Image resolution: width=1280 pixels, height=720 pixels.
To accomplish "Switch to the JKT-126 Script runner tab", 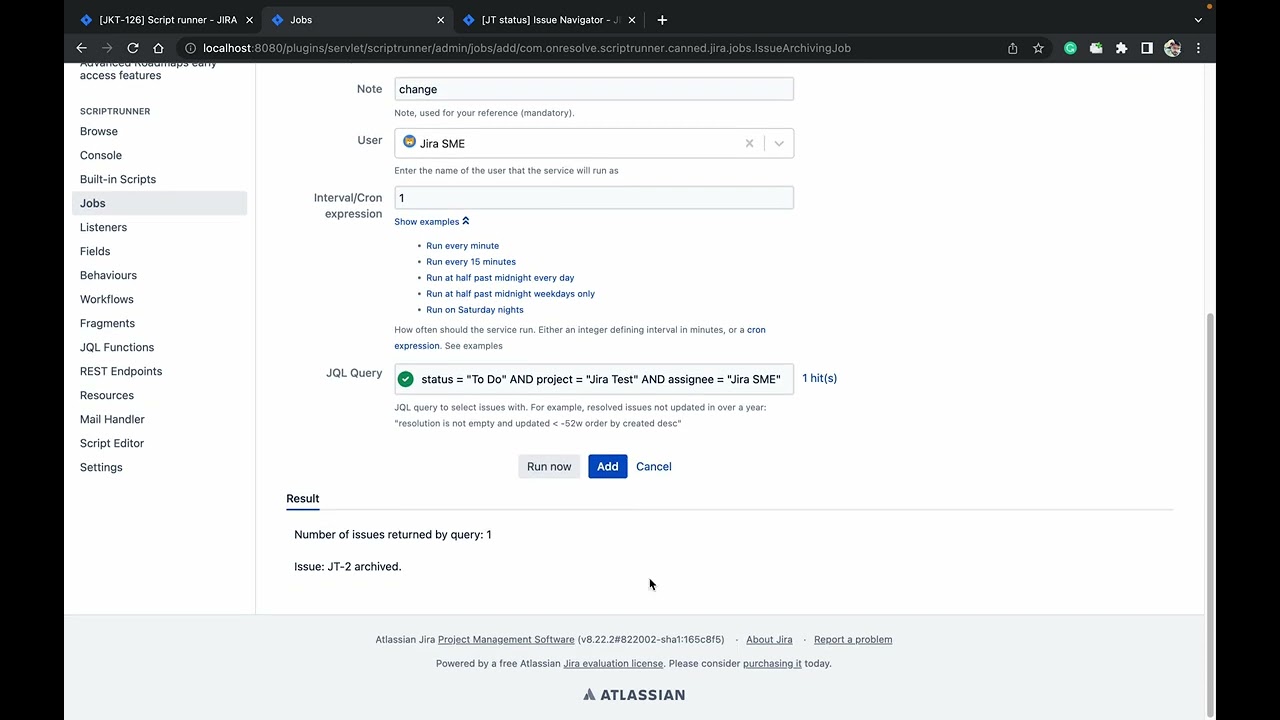I will tap(168, 20).
